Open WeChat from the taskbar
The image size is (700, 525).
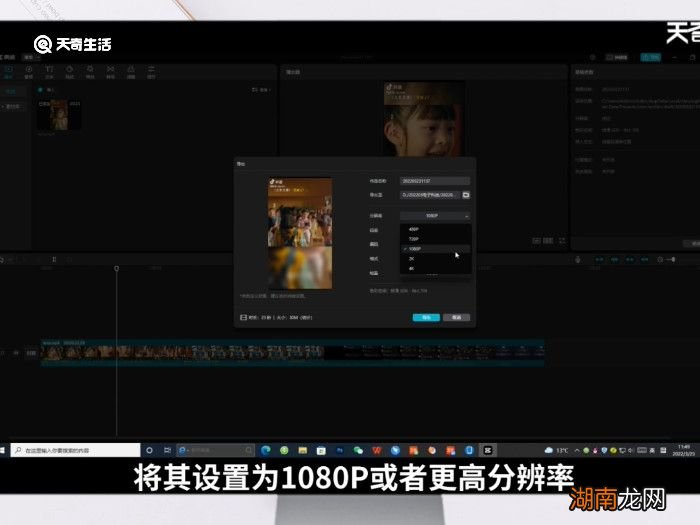(x=358, y=450)
